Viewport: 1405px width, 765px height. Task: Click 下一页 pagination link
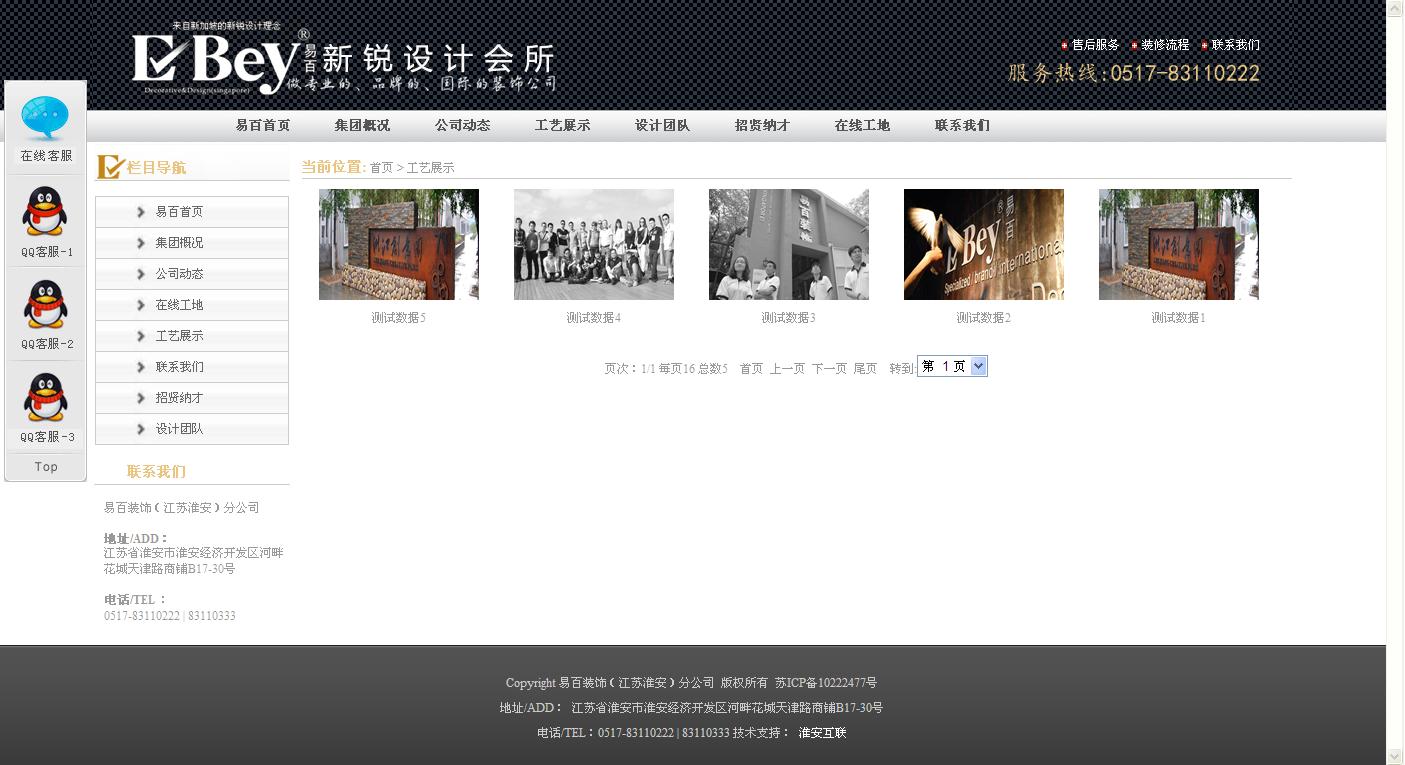(x=829, y=369)
